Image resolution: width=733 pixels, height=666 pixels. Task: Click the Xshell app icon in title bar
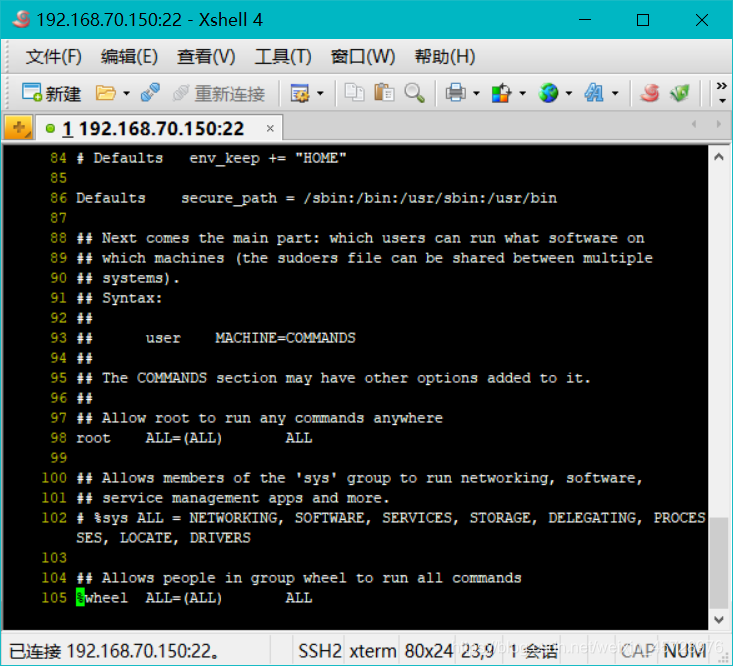tap(22, 20)
